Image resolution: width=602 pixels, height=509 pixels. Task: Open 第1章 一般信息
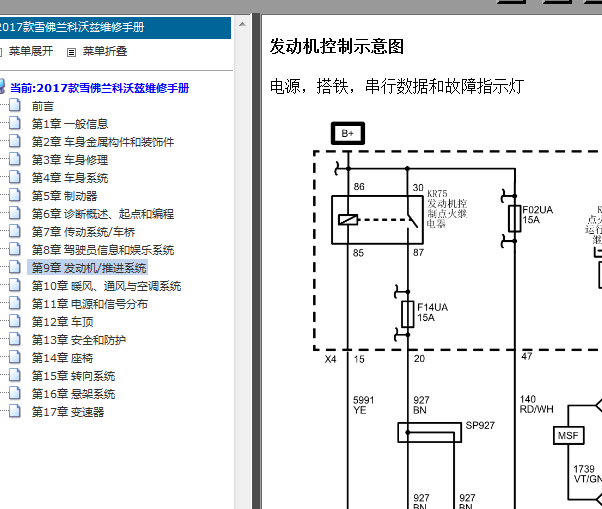[70, 124]
